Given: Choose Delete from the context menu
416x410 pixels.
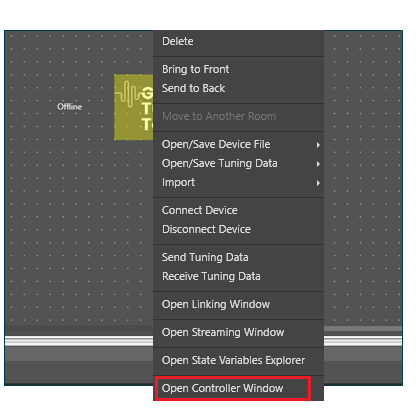Looking at the screenshot, I should [238, 41].
